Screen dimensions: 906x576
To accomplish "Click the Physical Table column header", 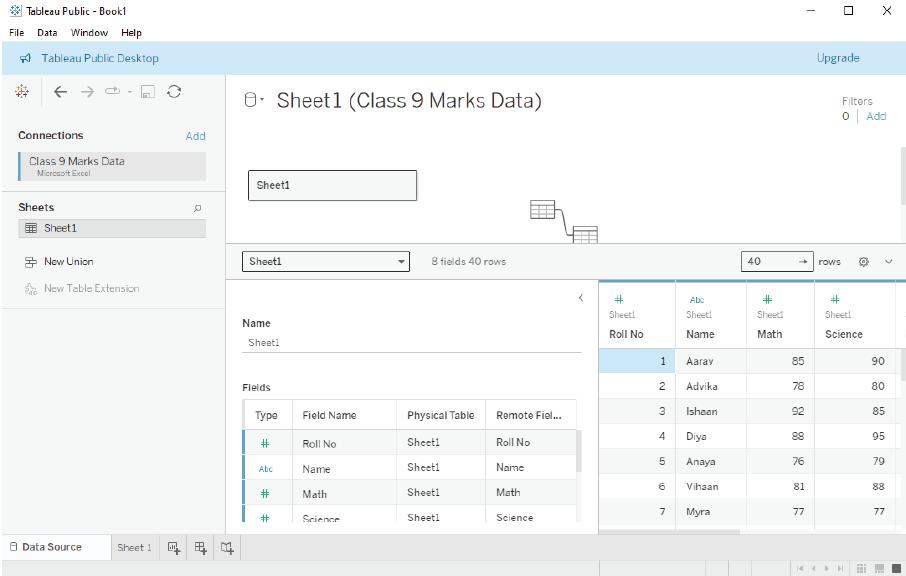I will [440, 415].
